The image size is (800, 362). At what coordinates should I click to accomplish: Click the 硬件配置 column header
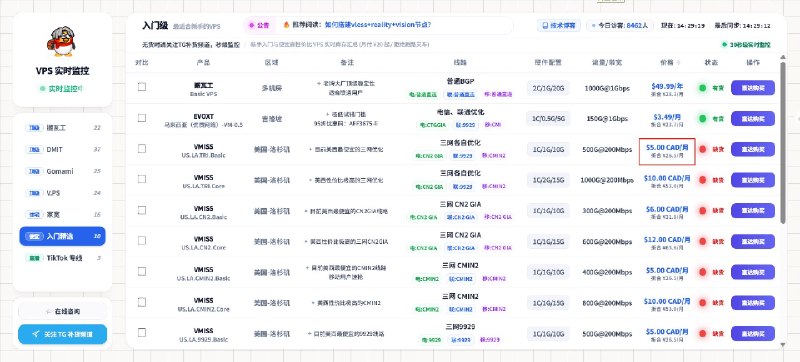point(548,63)
